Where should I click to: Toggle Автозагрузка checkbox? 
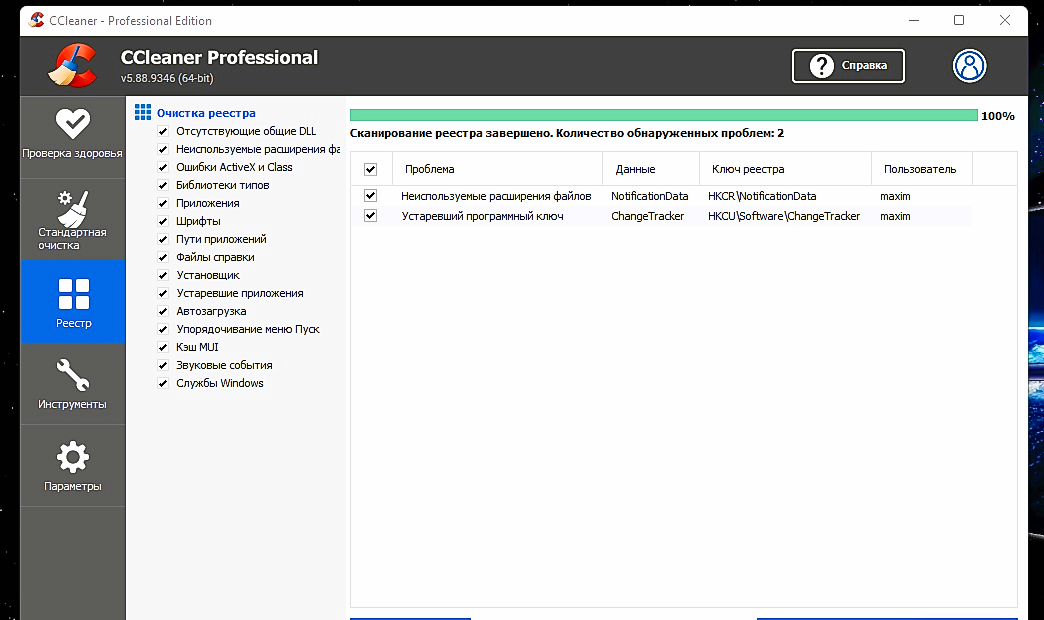162,311
